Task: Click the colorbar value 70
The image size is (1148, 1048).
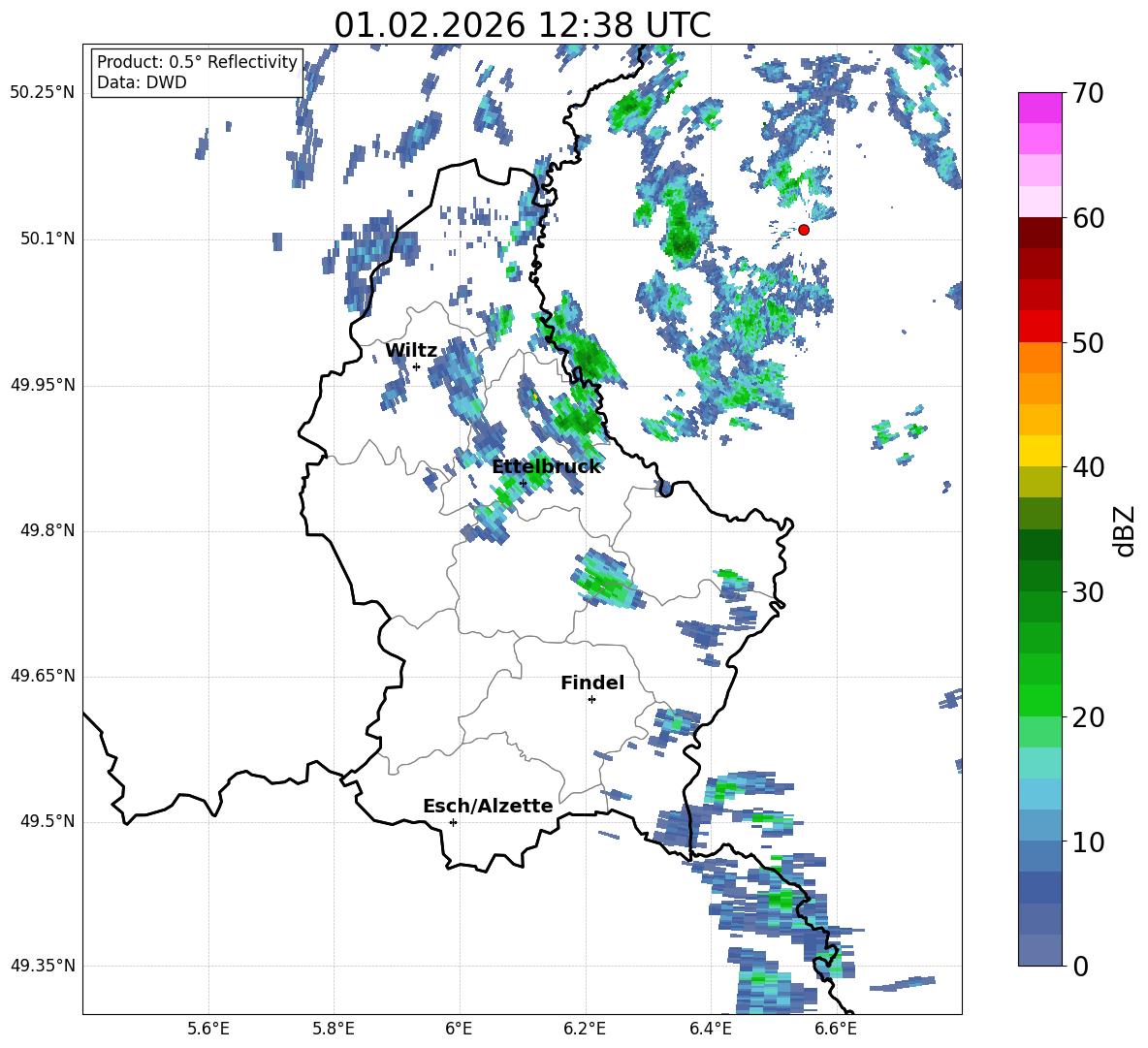Action: [1088, 93]
